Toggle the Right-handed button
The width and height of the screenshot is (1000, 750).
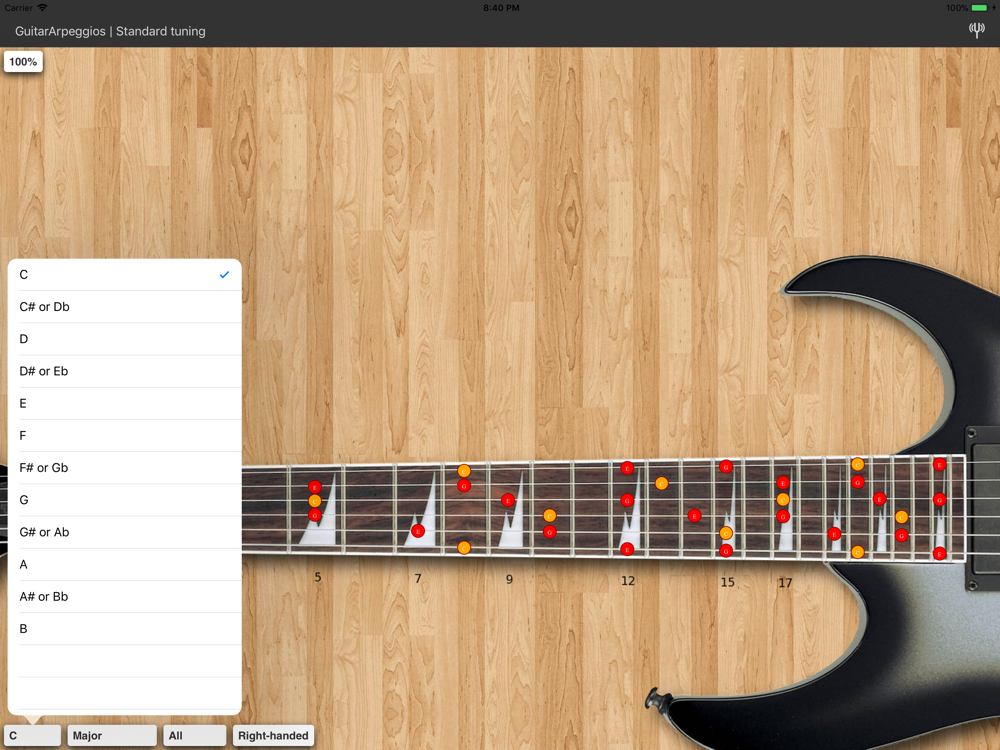point(273,735)
